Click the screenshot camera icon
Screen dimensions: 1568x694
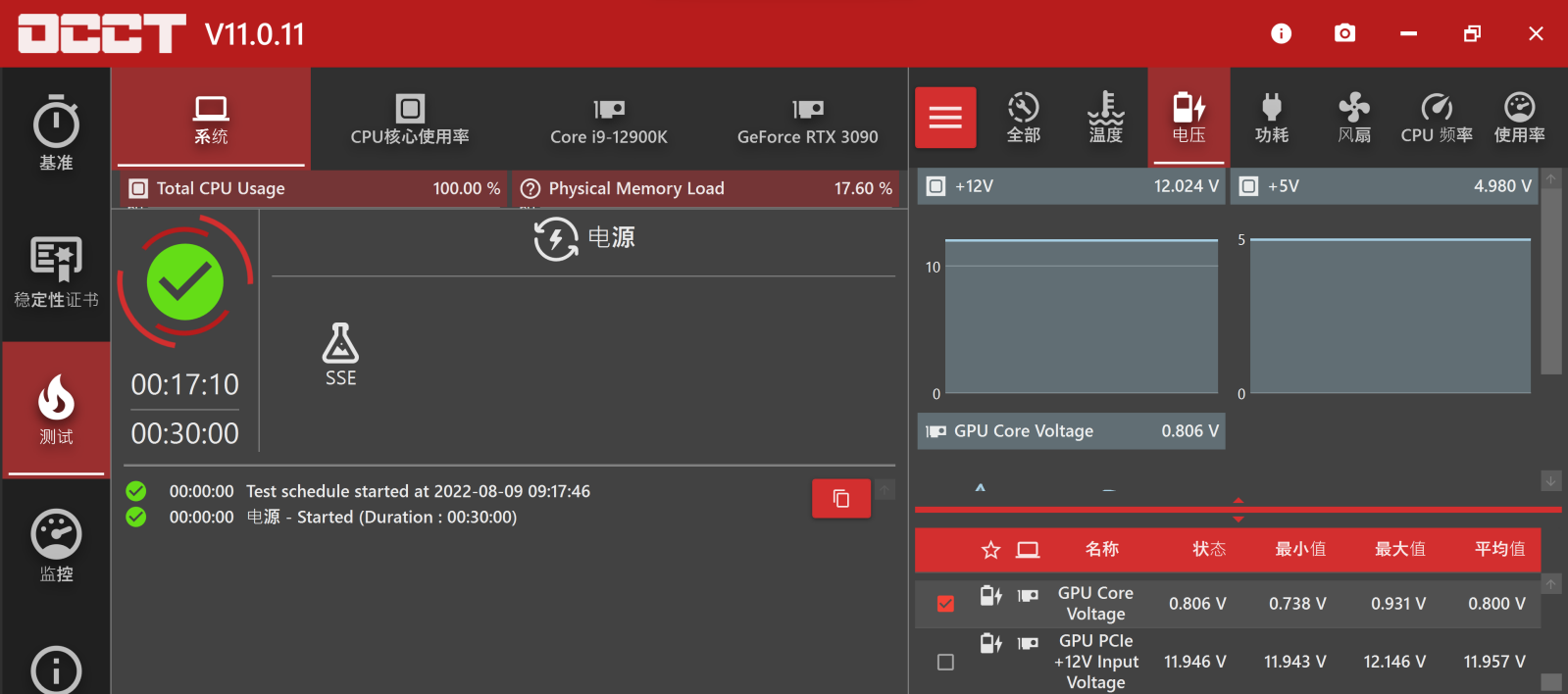click(1344, 33)
